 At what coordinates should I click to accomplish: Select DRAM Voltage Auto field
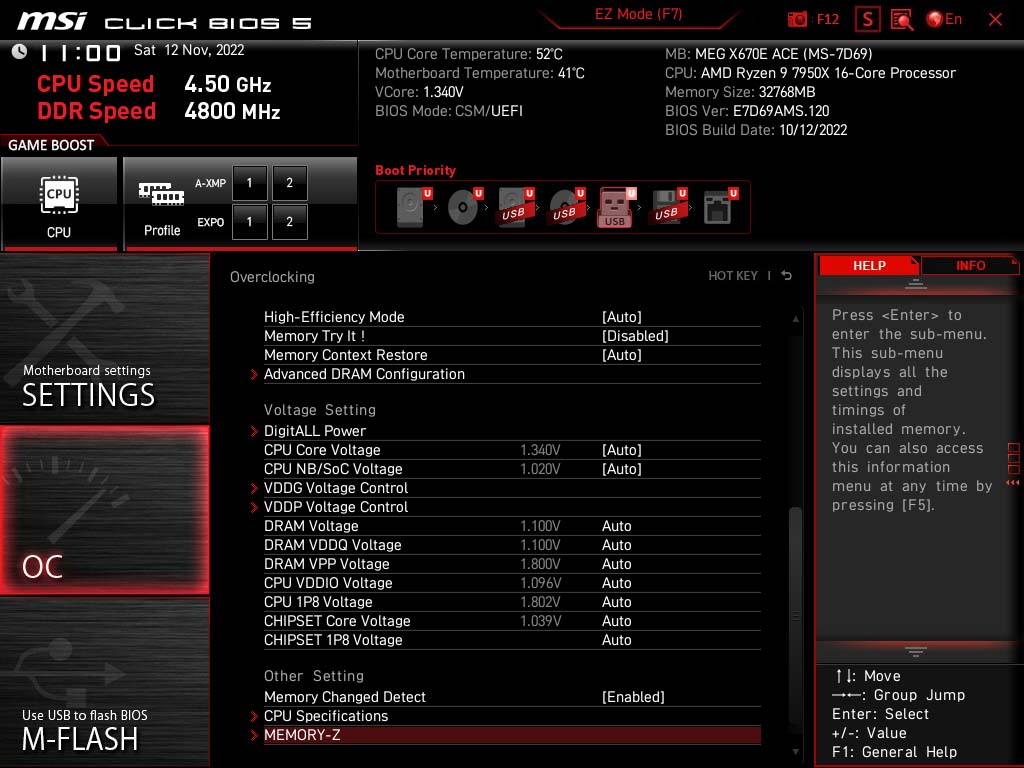616,526
